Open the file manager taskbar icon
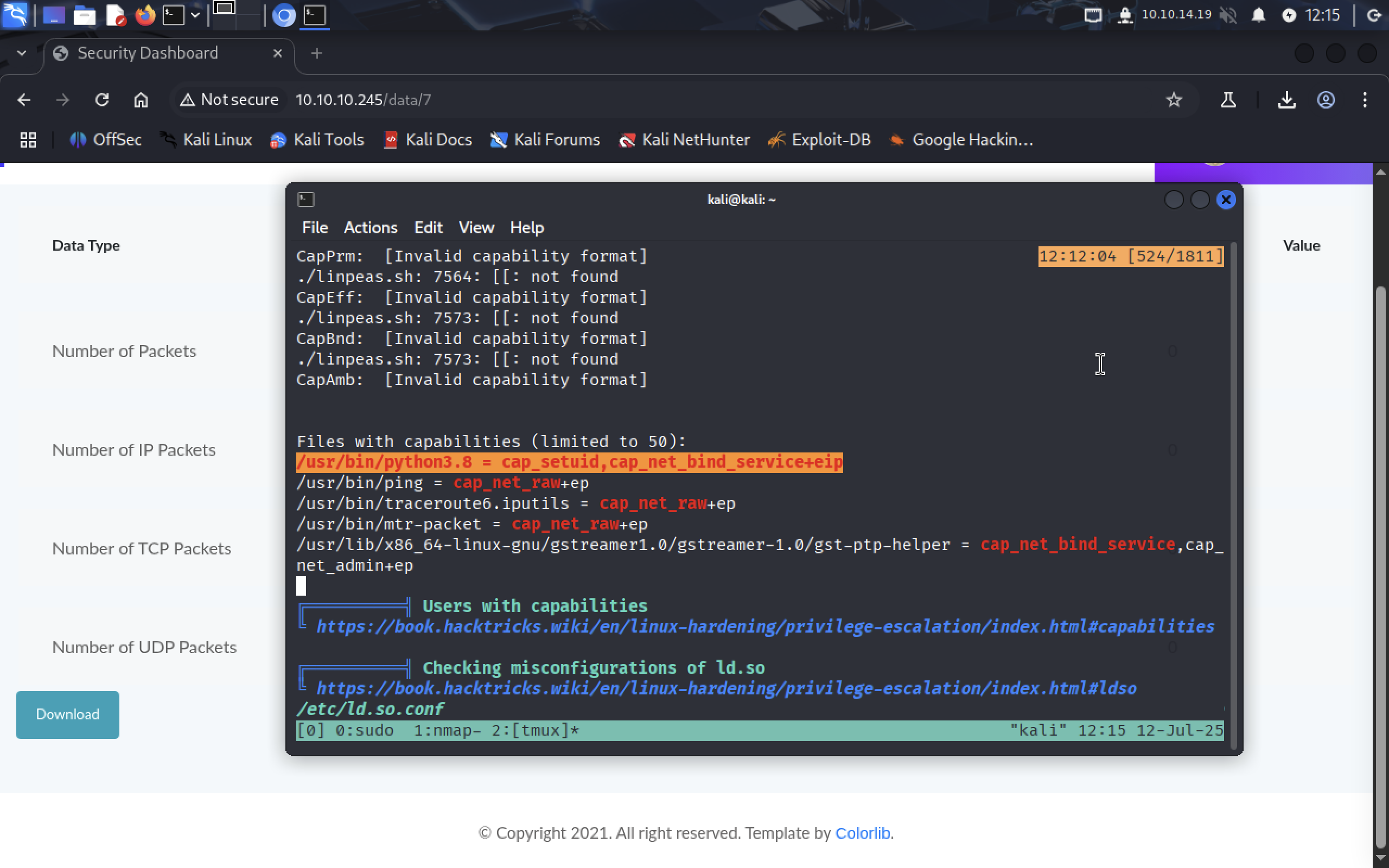 point(85,16)
